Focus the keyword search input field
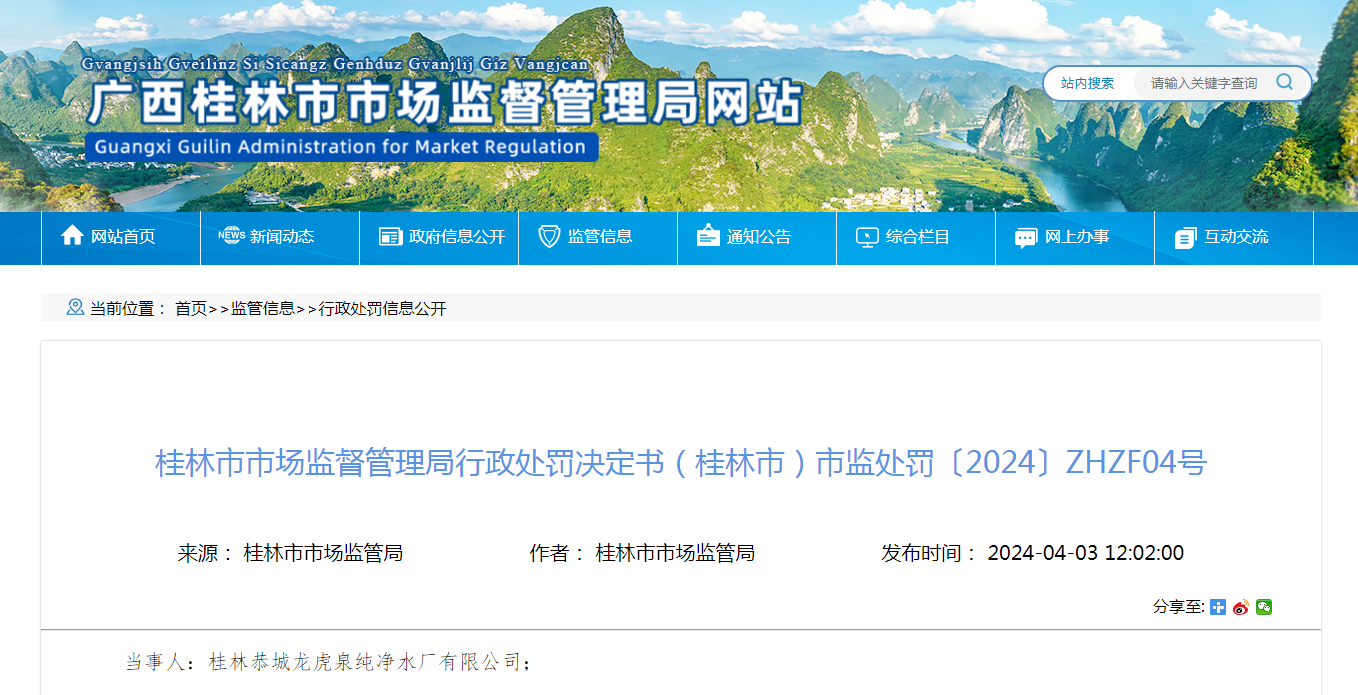Image resolution: width=1358 pixels, height=695 pixels. point(1204,83)
